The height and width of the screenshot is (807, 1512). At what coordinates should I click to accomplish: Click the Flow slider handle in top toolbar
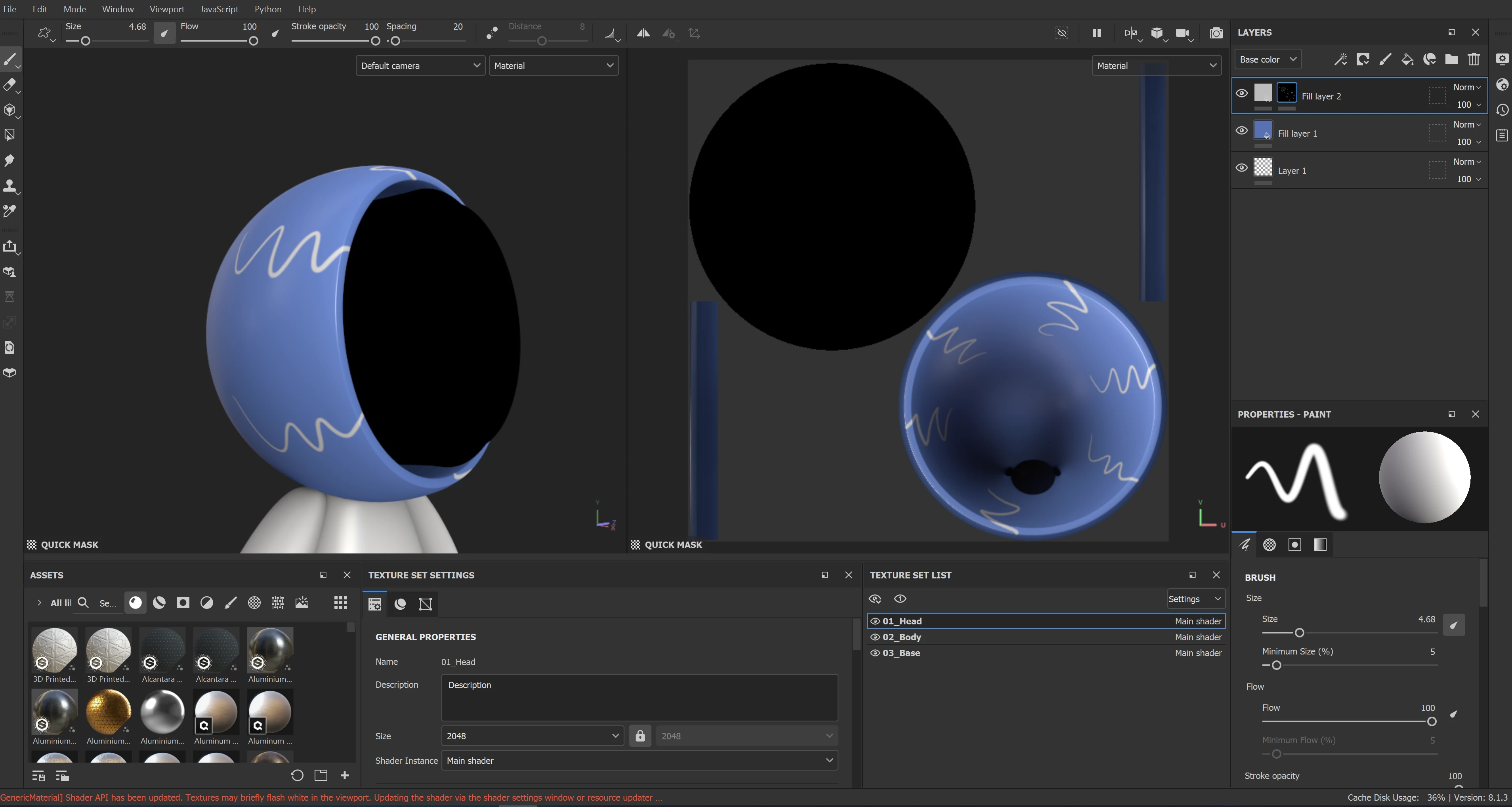click(254, 41)
